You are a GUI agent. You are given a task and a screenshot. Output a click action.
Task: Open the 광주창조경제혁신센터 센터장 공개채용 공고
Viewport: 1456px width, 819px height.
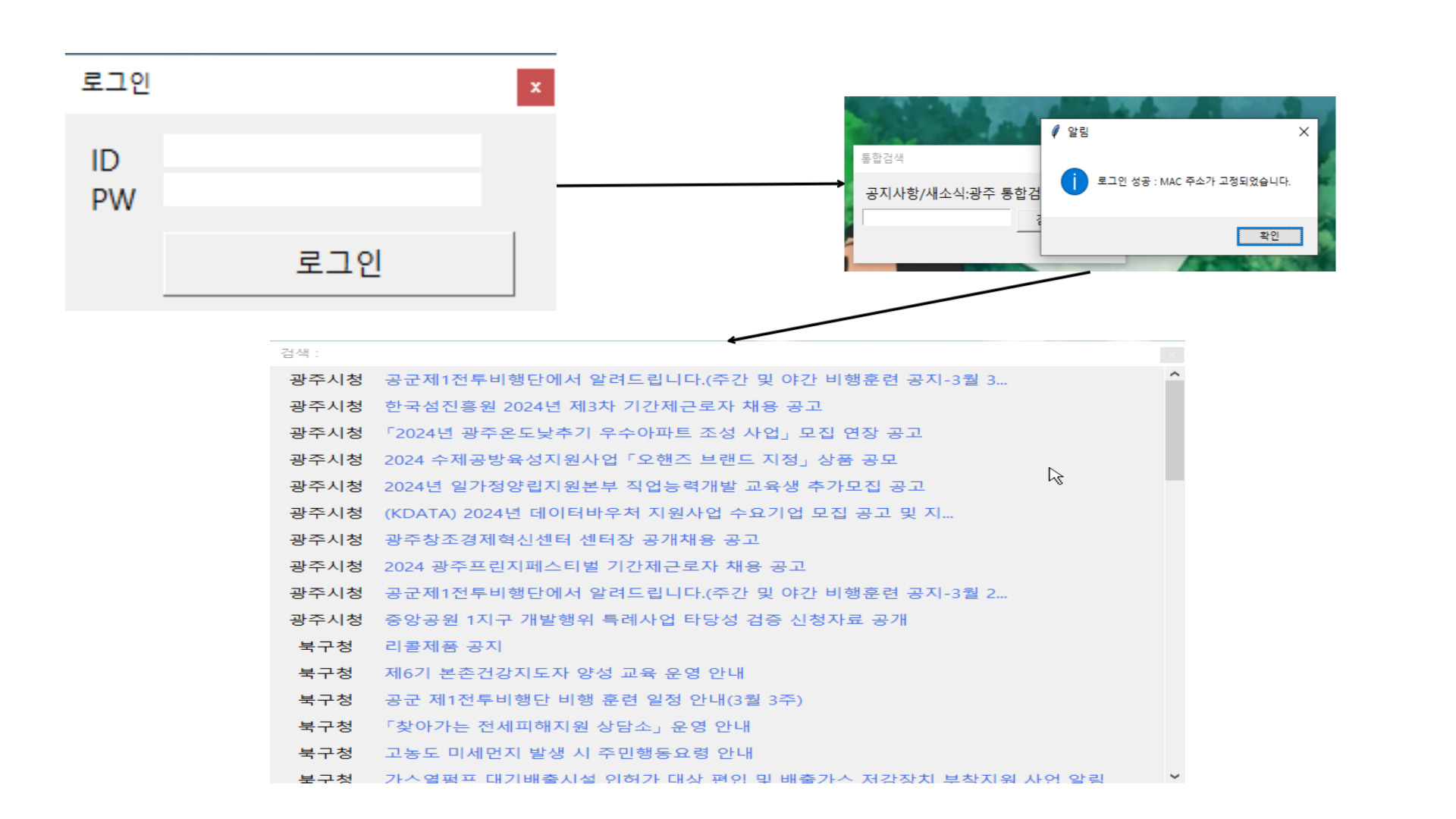573,539
